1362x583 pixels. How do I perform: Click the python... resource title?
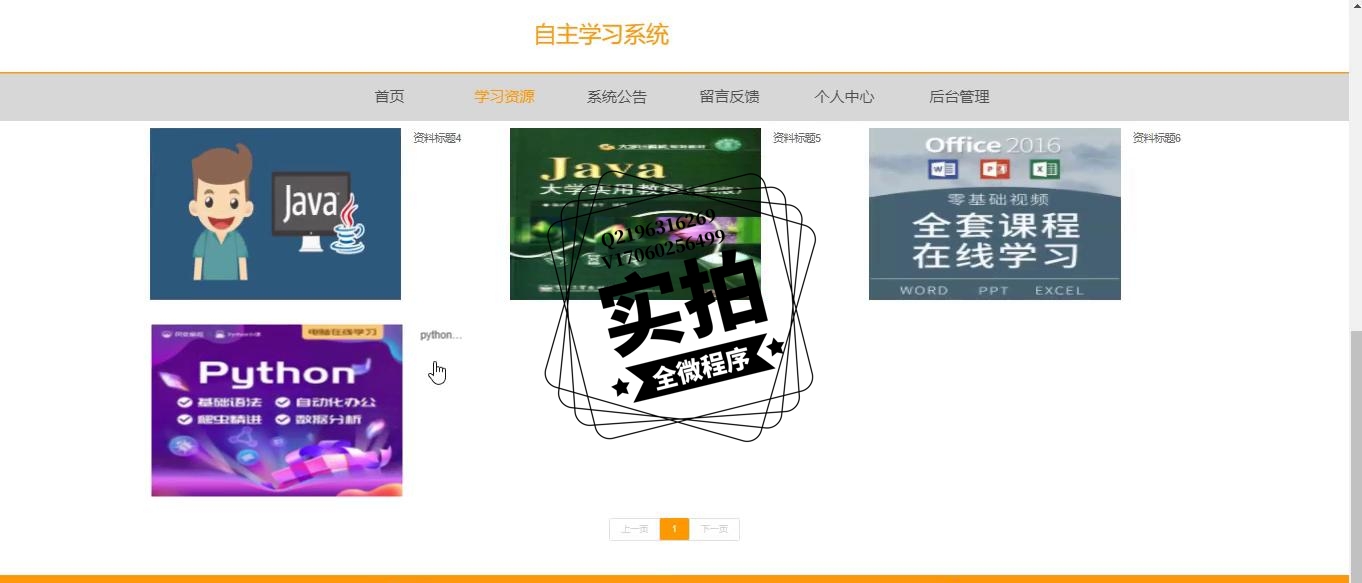point(441,335)
